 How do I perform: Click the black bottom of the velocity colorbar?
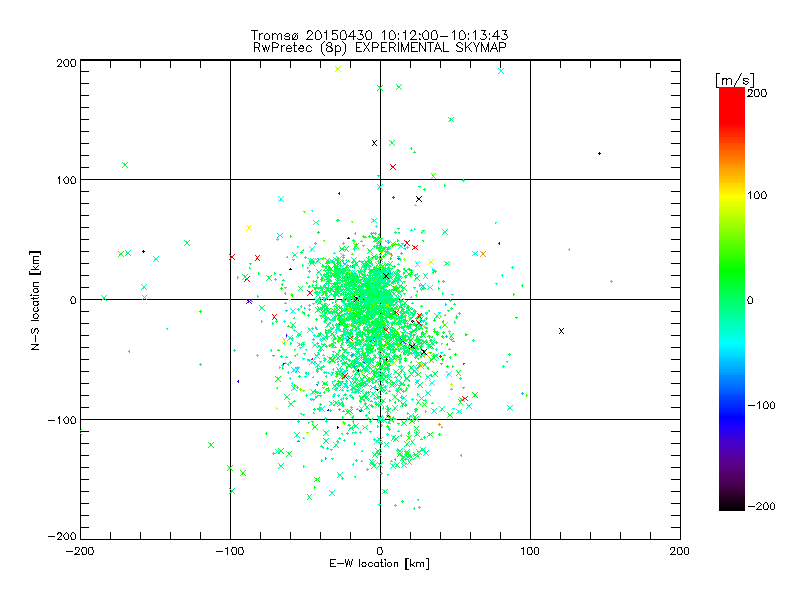coord(732,503)
